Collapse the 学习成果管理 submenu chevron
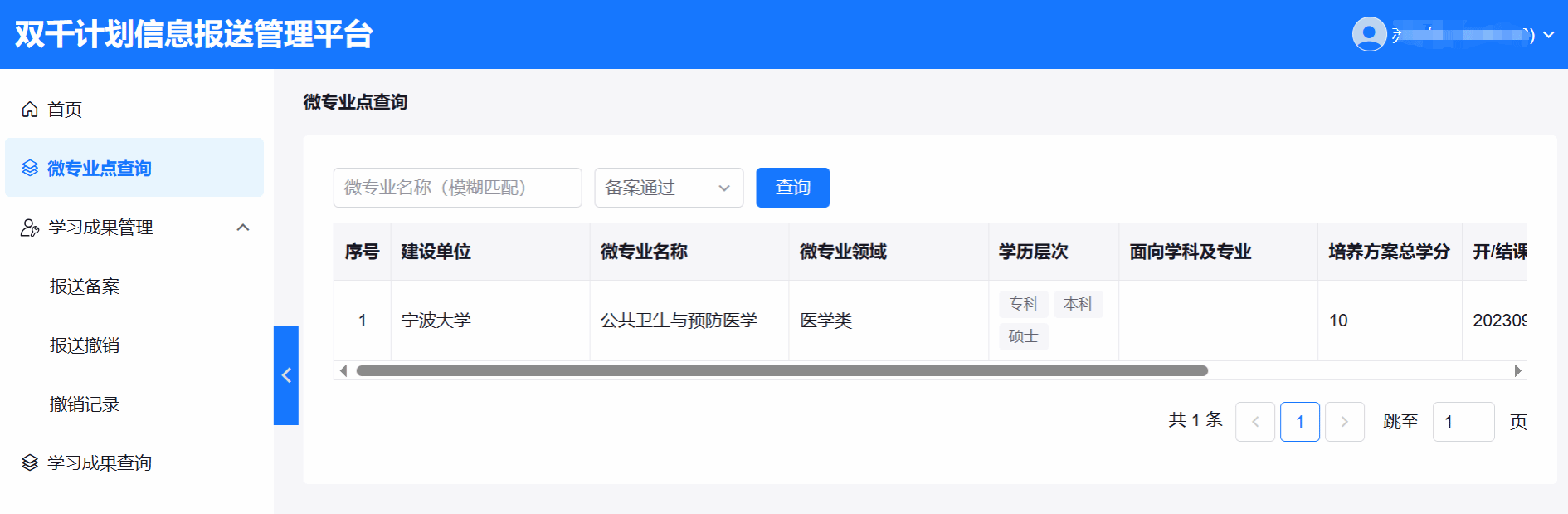 click(x=243, y=228)
